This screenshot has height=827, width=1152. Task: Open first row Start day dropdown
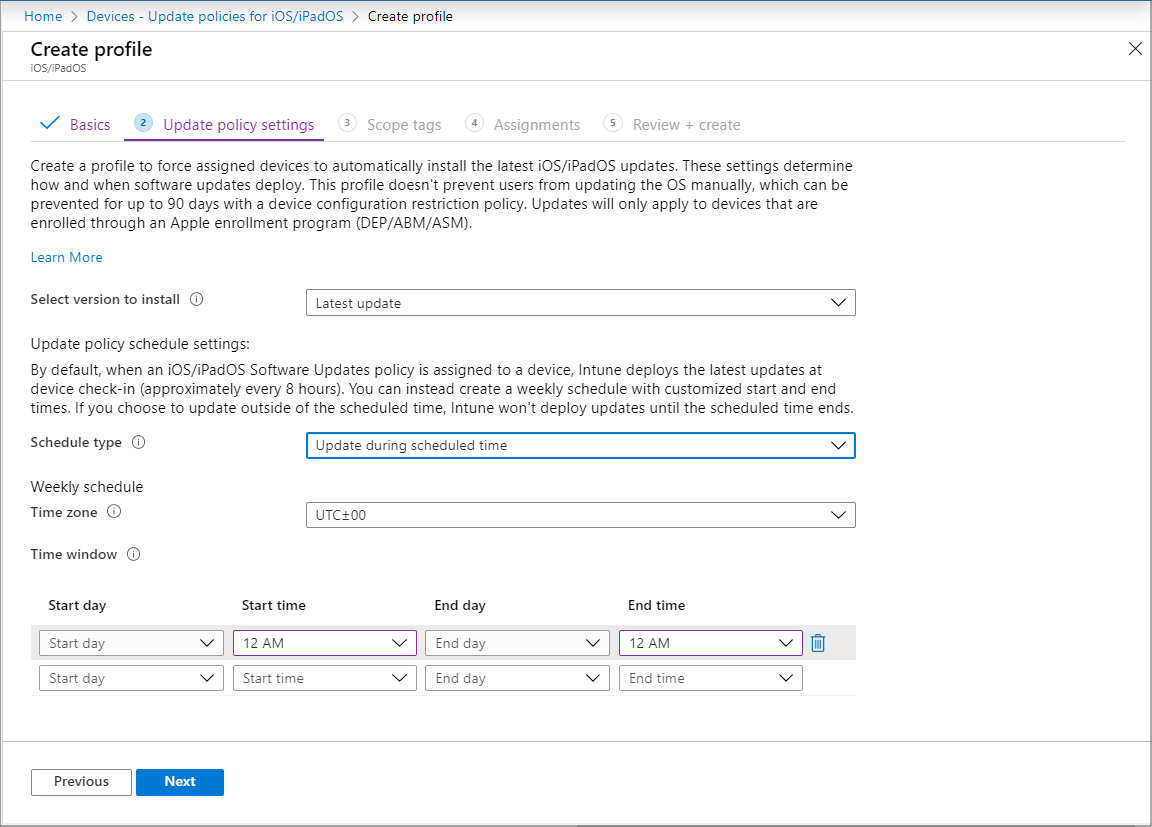coord(132,643)
